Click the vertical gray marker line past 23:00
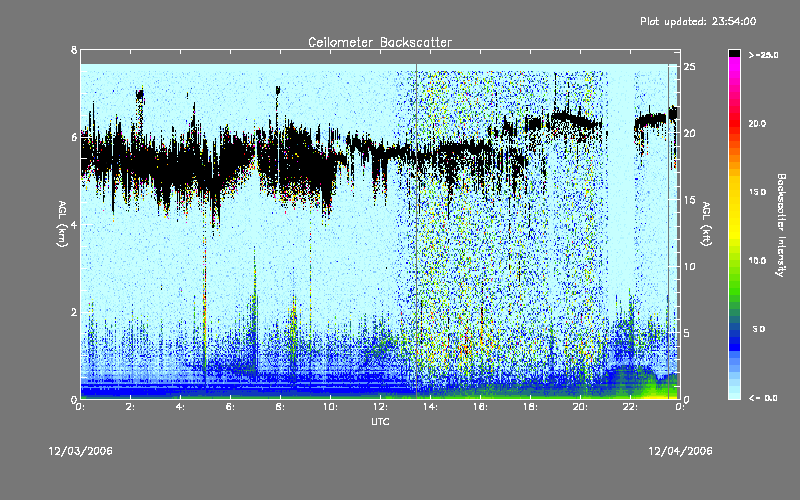This screenshot has height=500, width=800. pyautogui.click(x=668, y=231)
